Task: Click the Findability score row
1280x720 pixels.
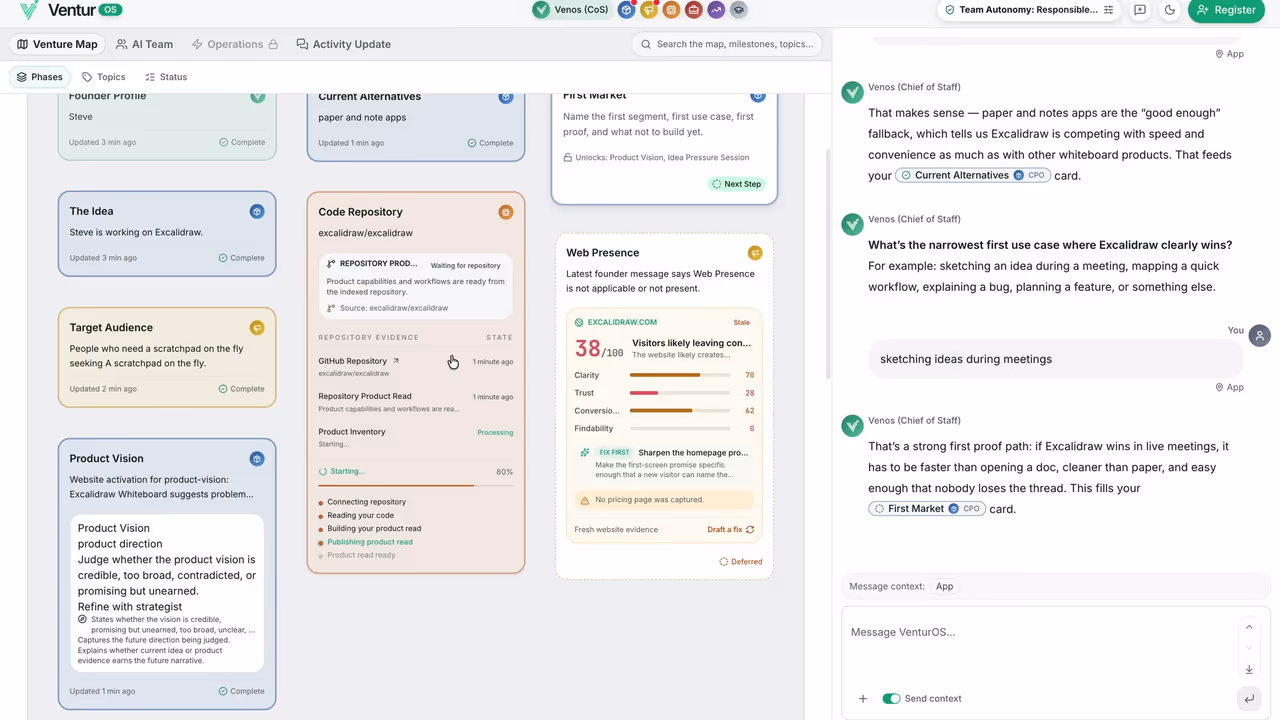Action: click(664, 429)
